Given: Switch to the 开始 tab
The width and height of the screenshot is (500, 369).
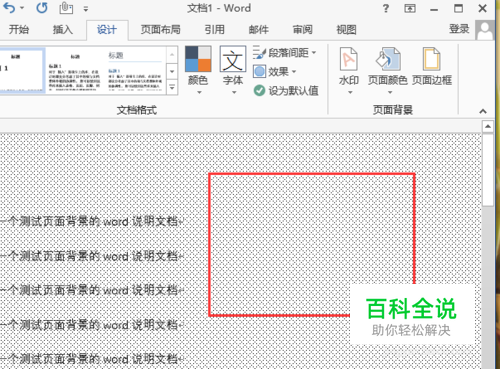Looking at the screenshot, I should point(19,30).
